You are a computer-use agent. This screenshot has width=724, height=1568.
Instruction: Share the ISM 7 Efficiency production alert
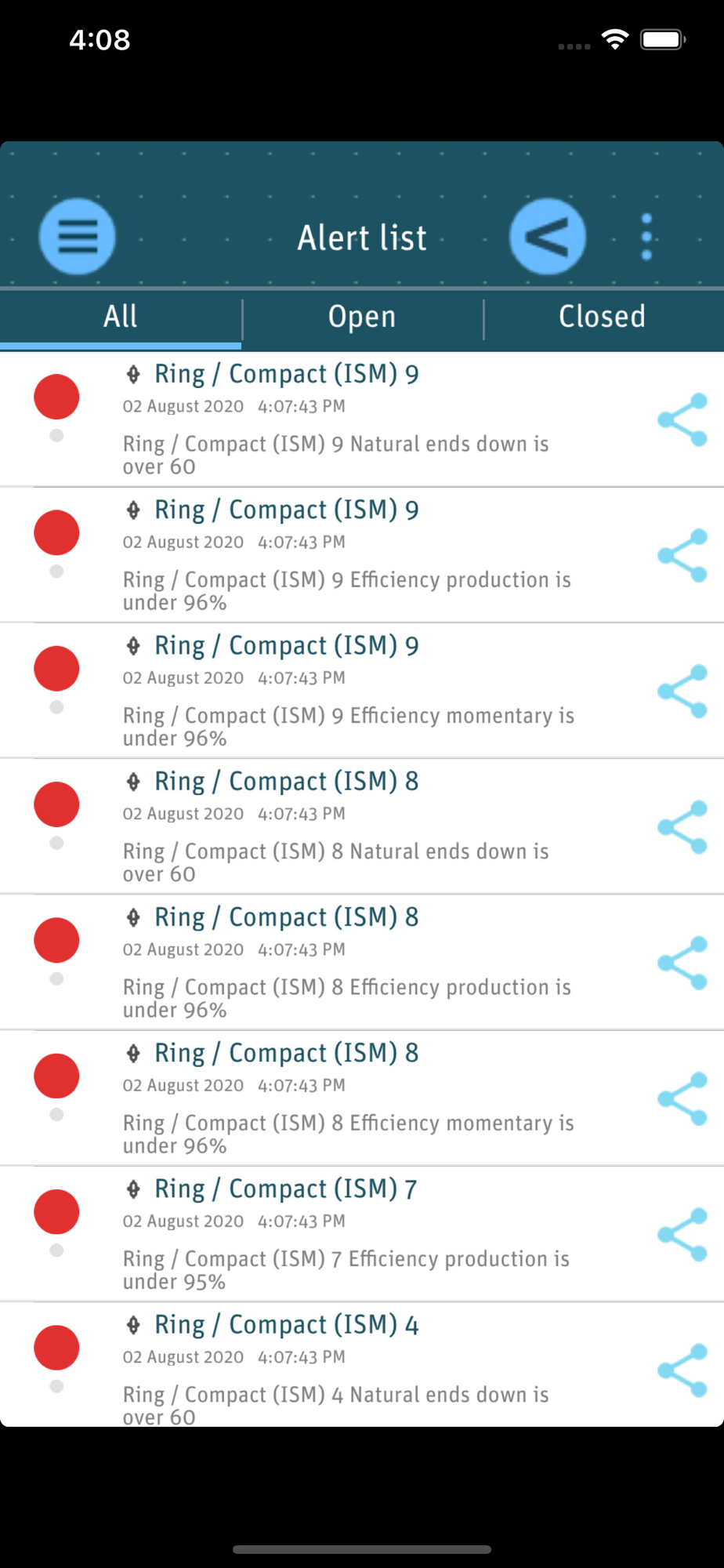coord(682,1235)
